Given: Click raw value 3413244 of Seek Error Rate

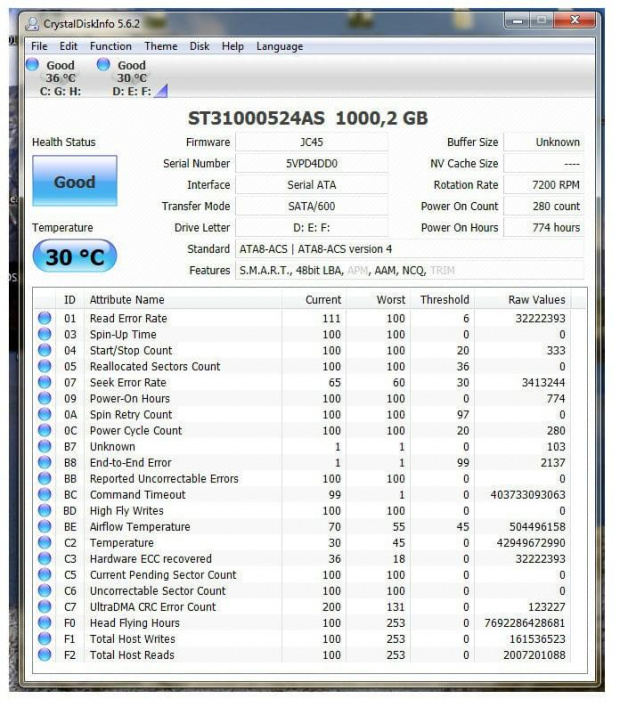Looking at the screenshot, I should click(x=543, y=382).
